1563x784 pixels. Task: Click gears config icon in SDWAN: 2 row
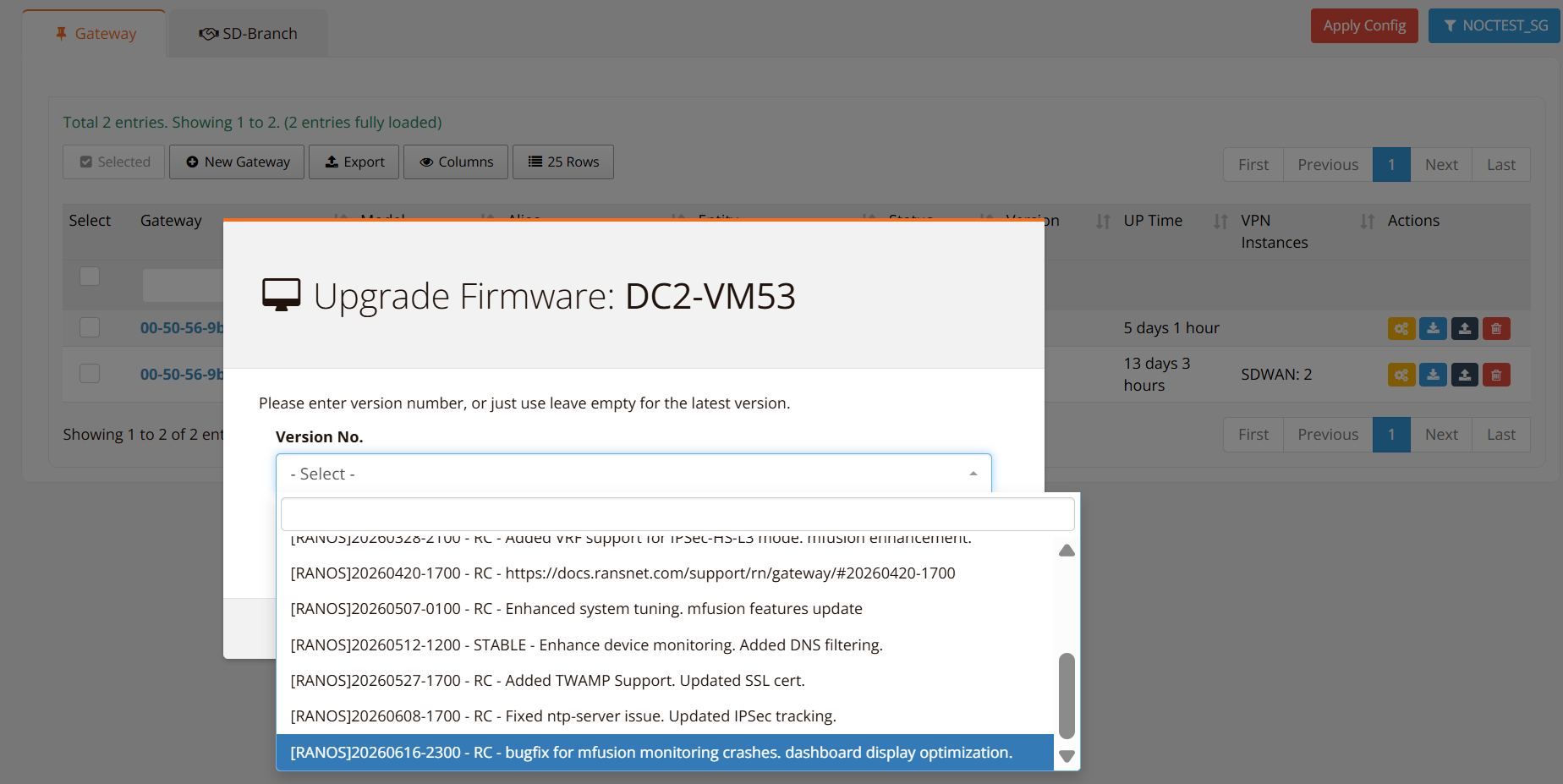(x=1401, y=375)
